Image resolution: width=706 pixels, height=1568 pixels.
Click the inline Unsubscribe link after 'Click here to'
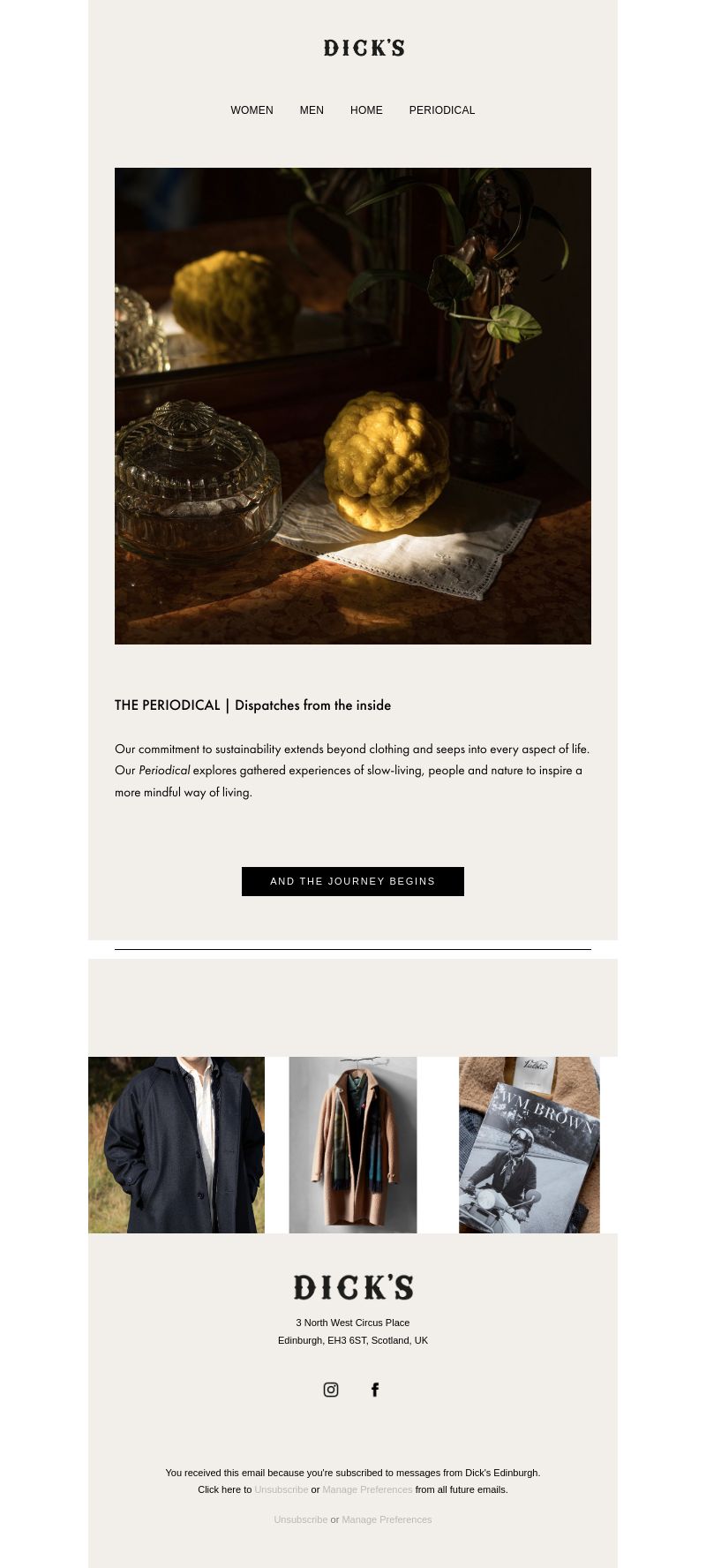[282, 1489]
